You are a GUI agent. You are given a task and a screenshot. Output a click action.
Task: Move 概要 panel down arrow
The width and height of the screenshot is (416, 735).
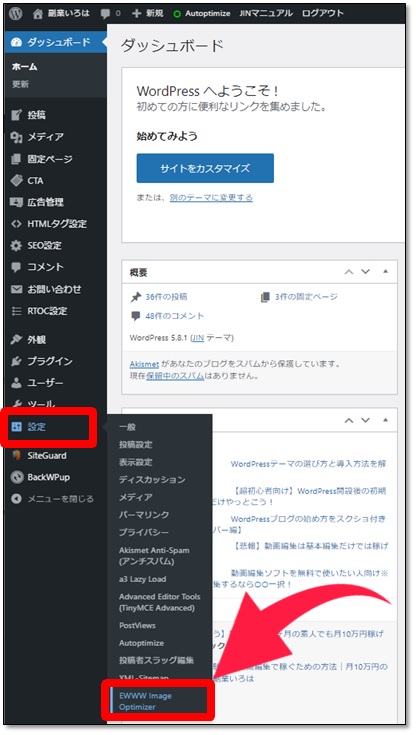[x=365, y=272]
